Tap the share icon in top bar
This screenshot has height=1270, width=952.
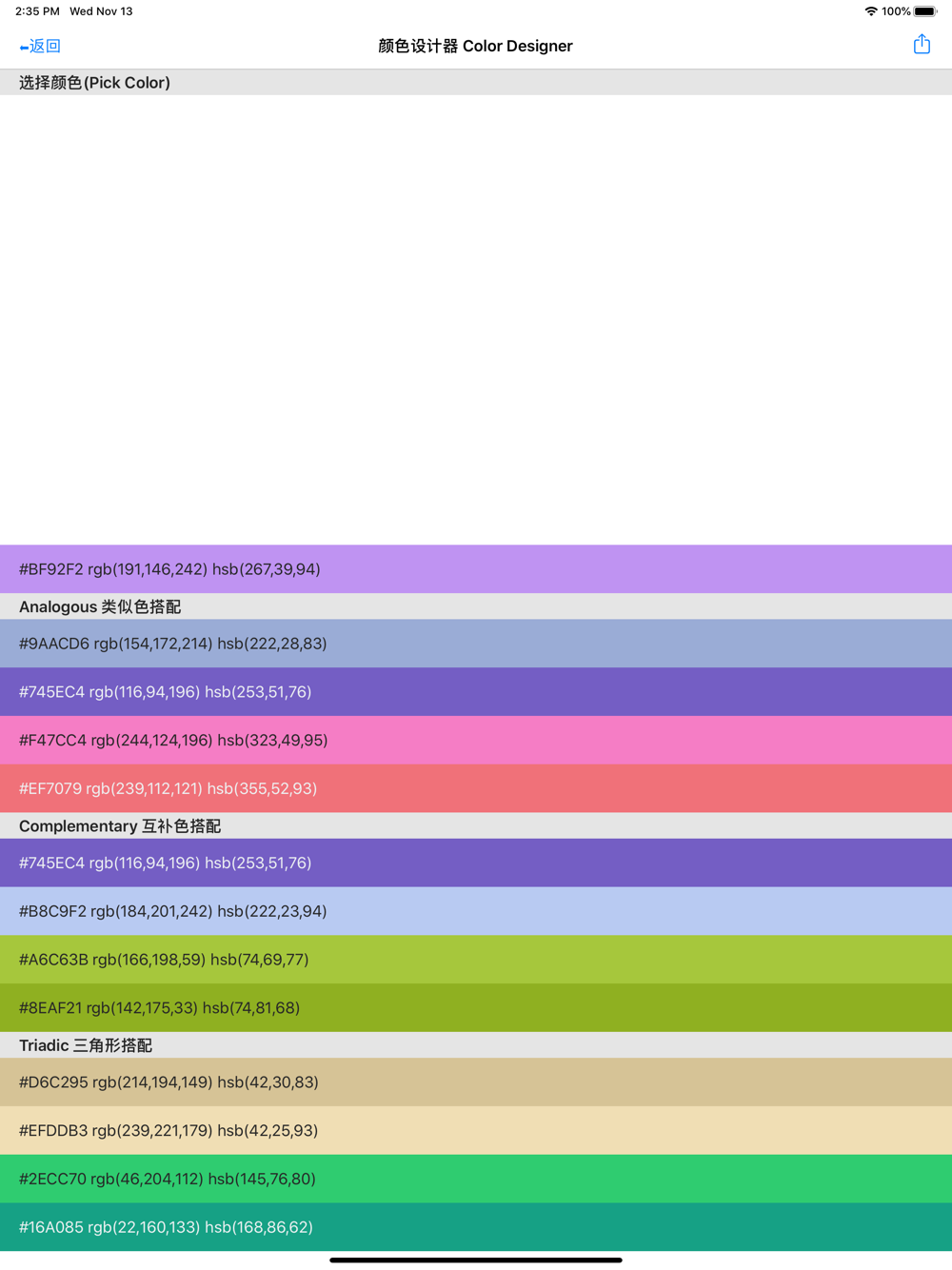pos(922,45)
